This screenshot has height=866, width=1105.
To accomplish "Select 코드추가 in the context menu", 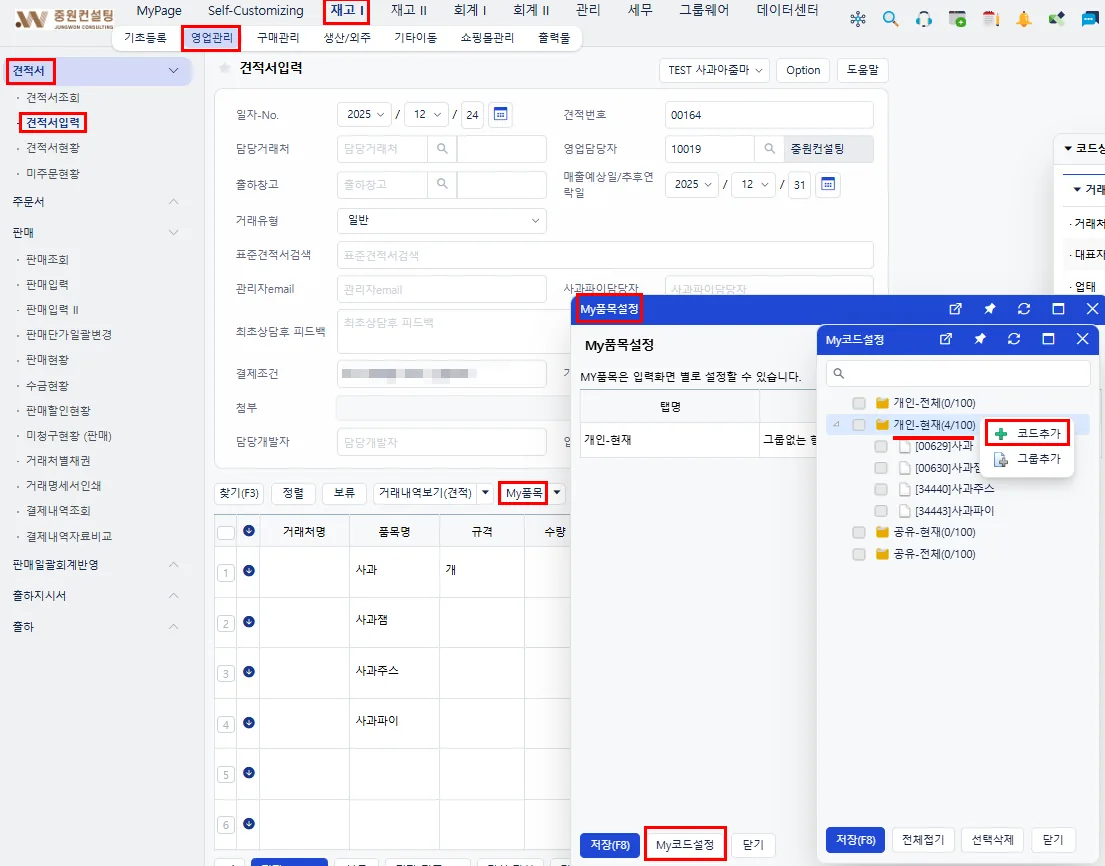I will [x=1028, y=433].
